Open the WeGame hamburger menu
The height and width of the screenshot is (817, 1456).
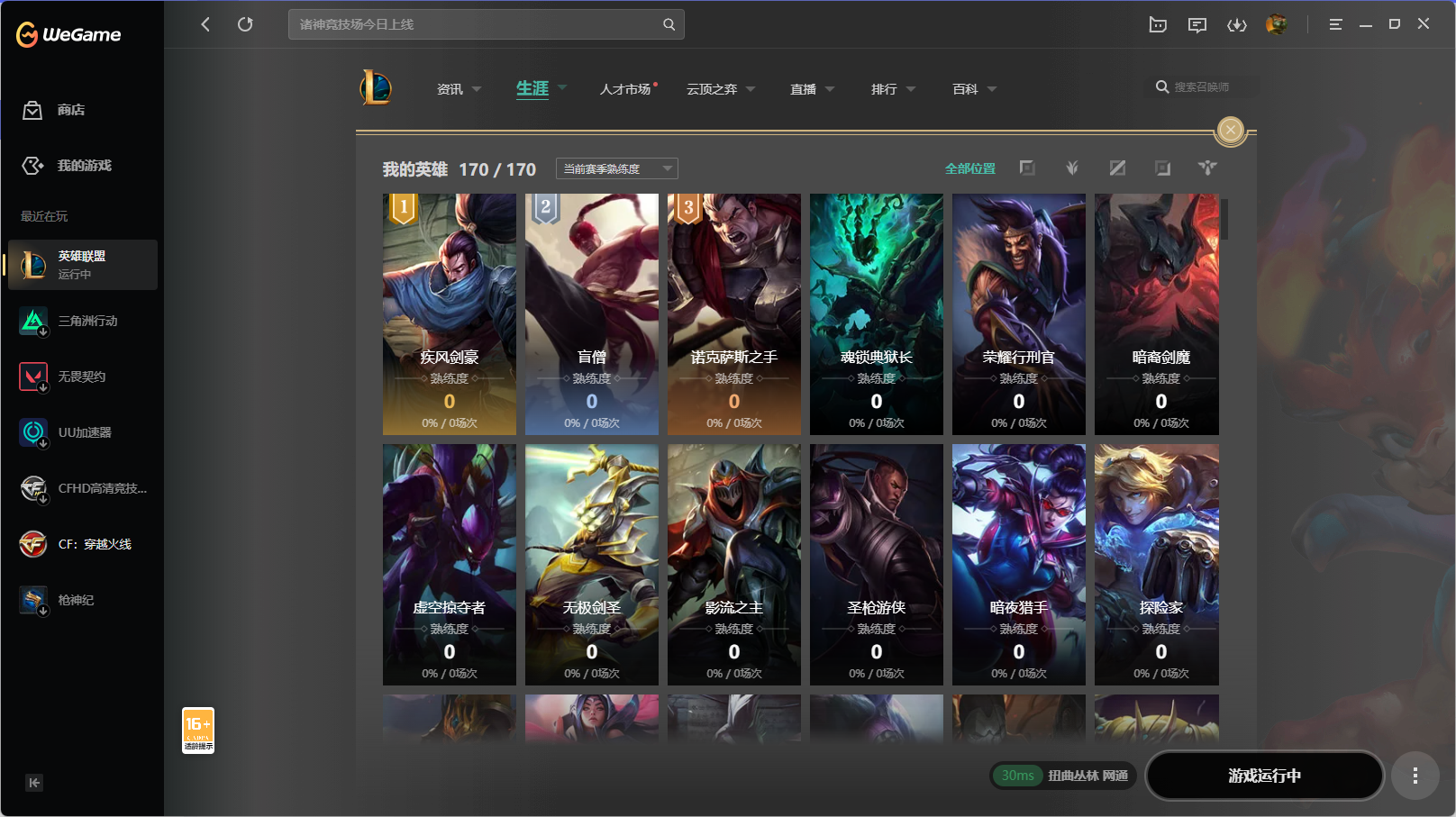pyautogui.click(x=1335, y=24)
